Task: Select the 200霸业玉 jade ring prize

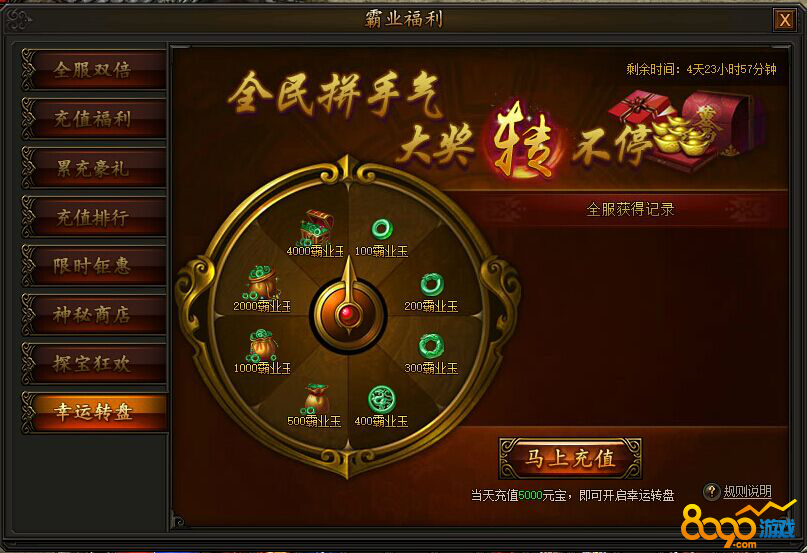Action: (x=431, y=284)
